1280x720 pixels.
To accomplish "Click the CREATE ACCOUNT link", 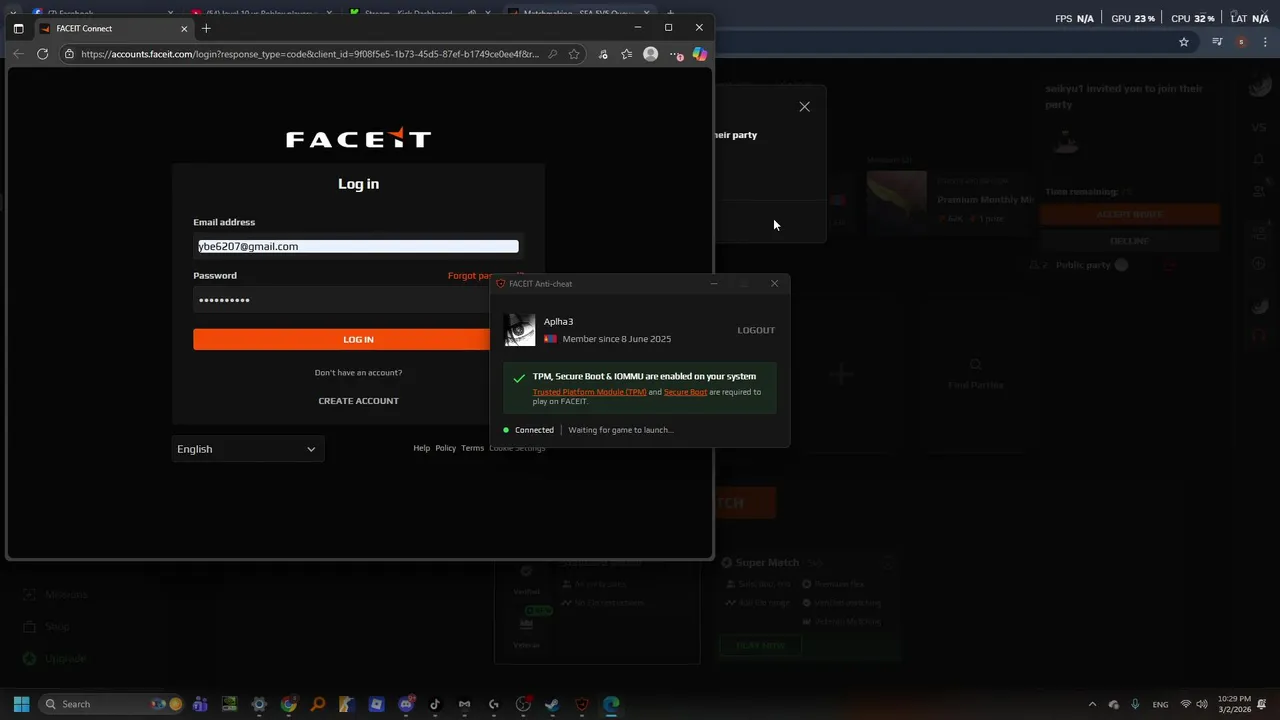I will point(358,401).
